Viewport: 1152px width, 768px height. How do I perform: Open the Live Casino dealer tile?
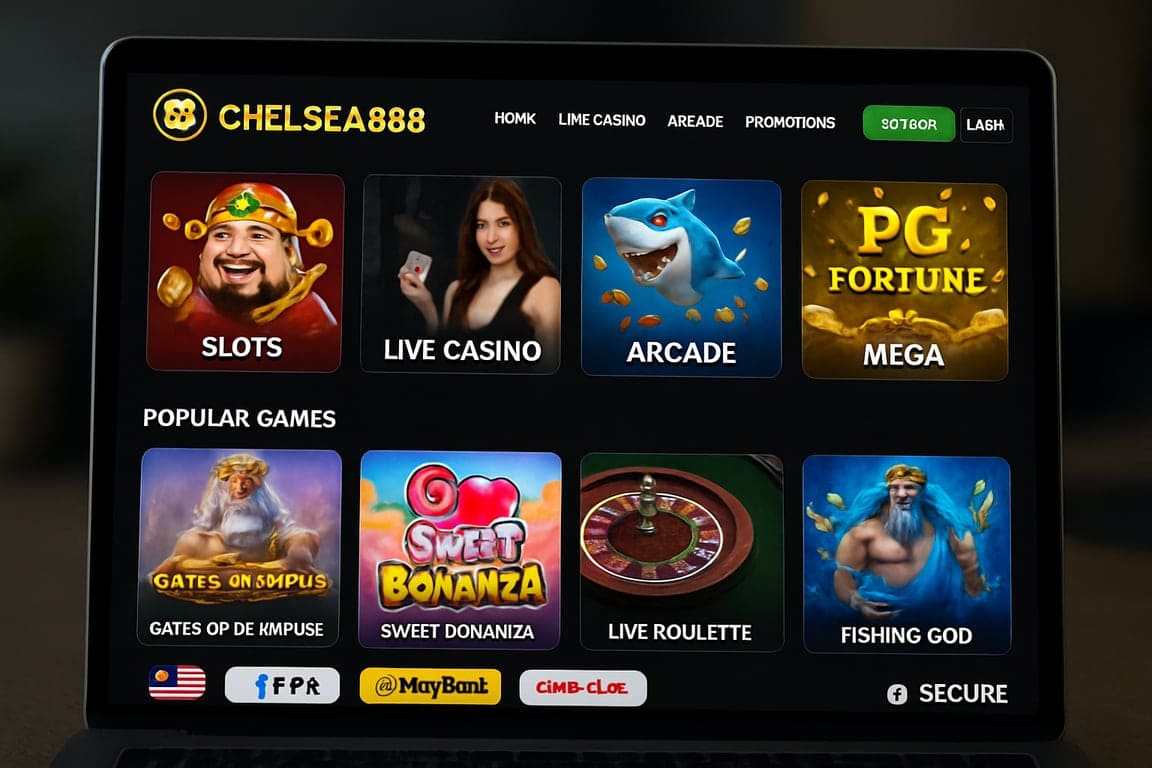(461, 274)
